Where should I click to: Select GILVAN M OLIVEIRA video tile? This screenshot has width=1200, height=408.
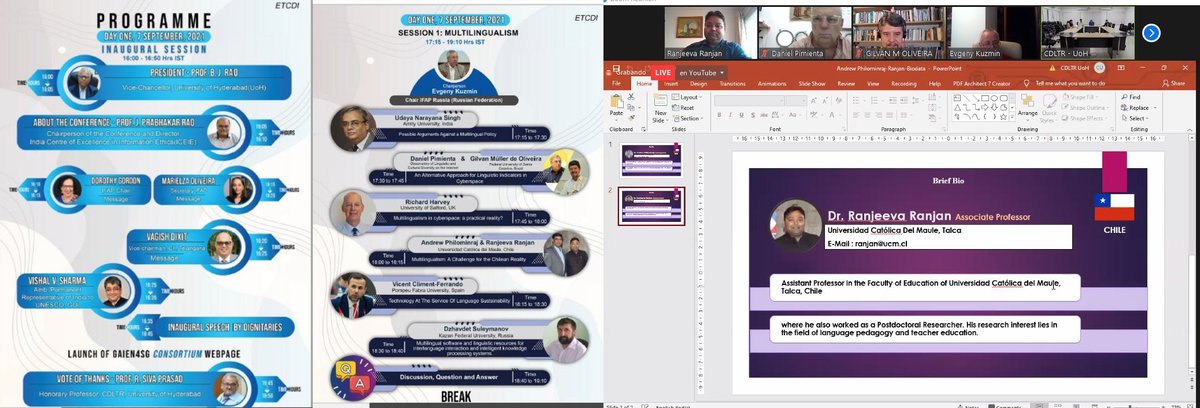[901, 33]
